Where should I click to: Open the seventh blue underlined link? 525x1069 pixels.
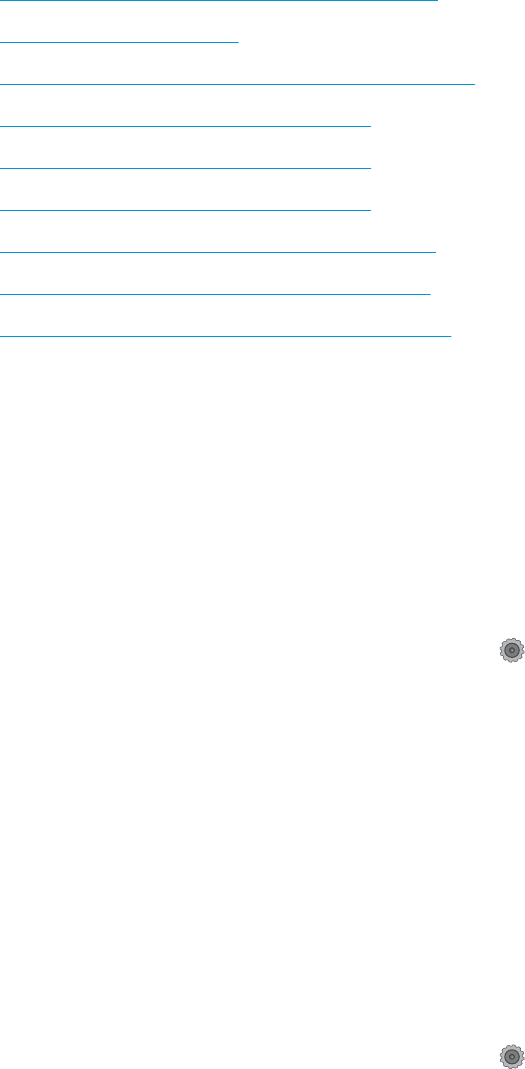tap(218, 252)
